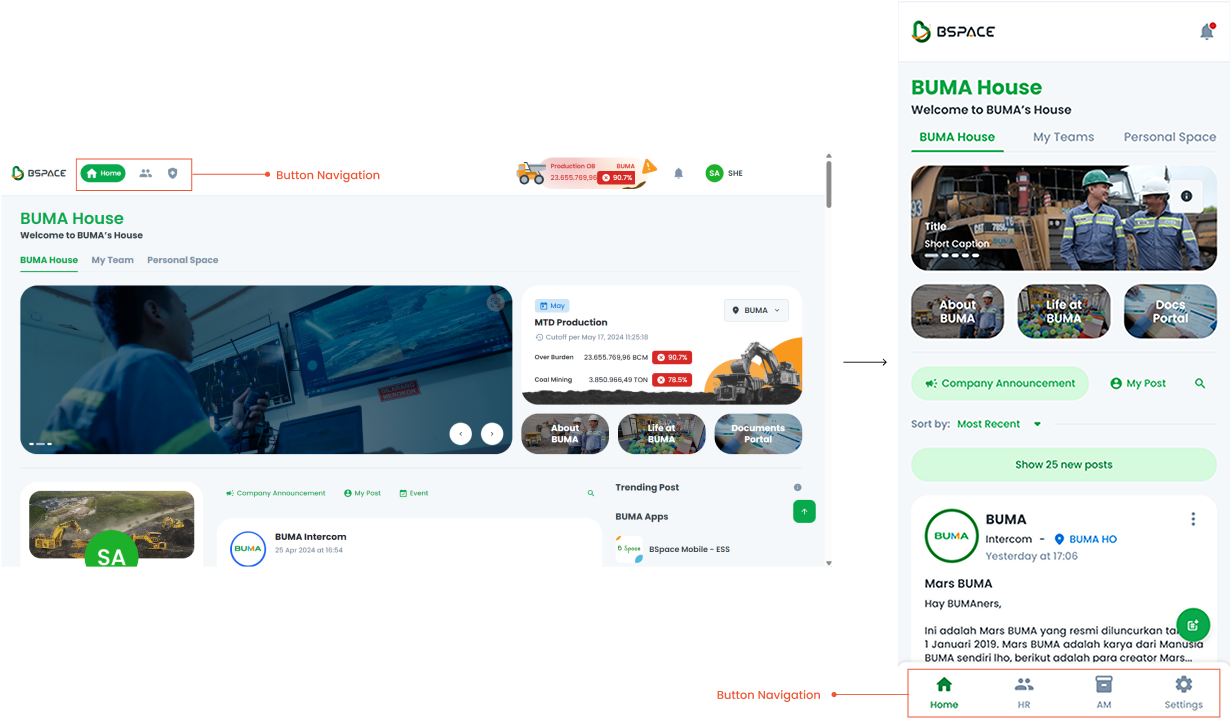Screen dimensions: 1230x723
Task: Click the Show 25 new posts button
Action: [x=1063, y=464]
